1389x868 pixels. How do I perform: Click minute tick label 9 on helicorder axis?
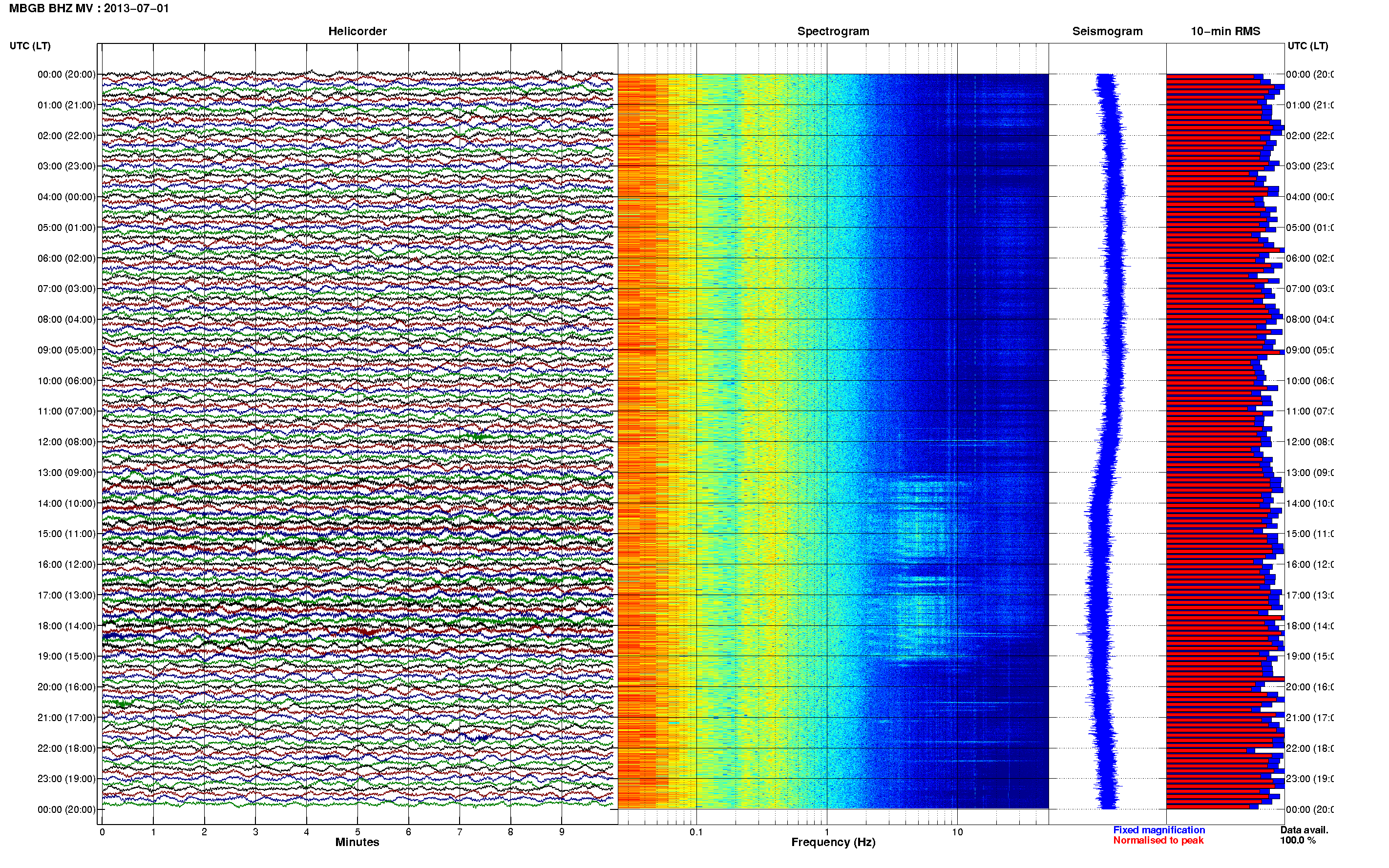562,832
